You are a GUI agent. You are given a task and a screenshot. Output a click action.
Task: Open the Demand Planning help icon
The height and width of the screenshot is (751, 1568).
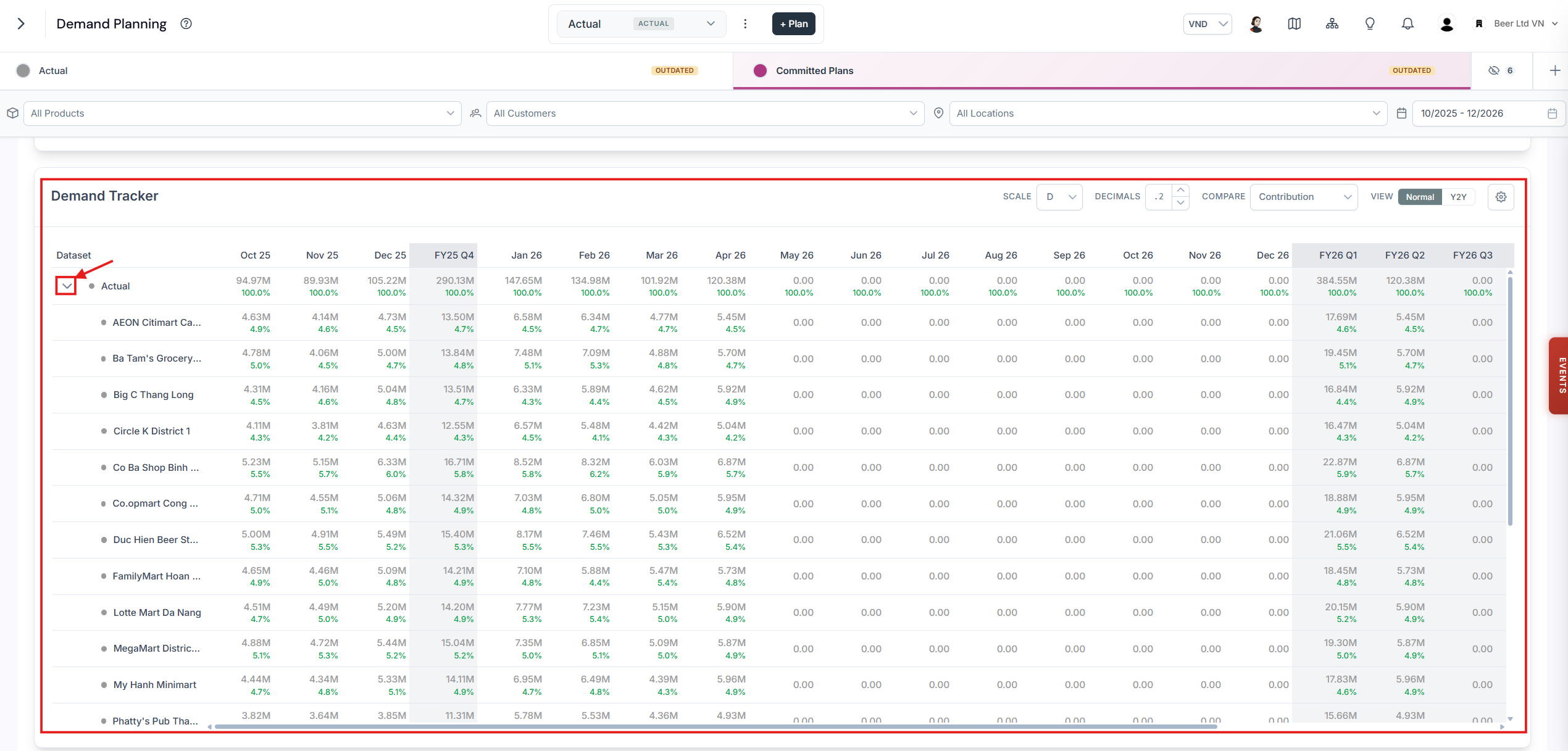point(186,23)
